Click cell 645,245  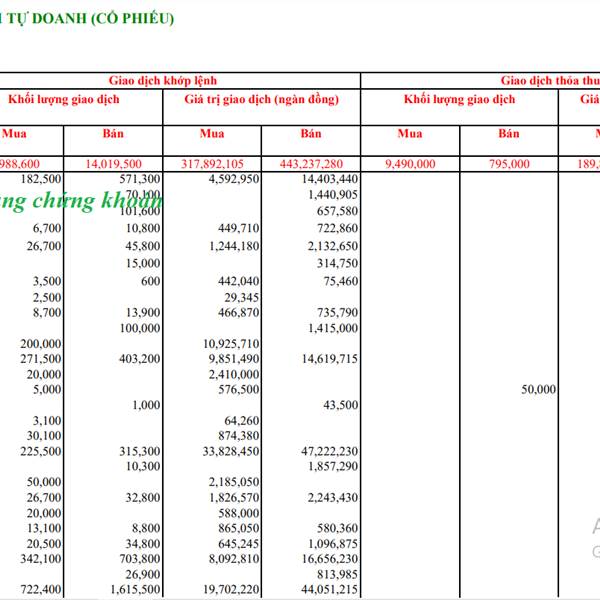(x=239, y=544)
